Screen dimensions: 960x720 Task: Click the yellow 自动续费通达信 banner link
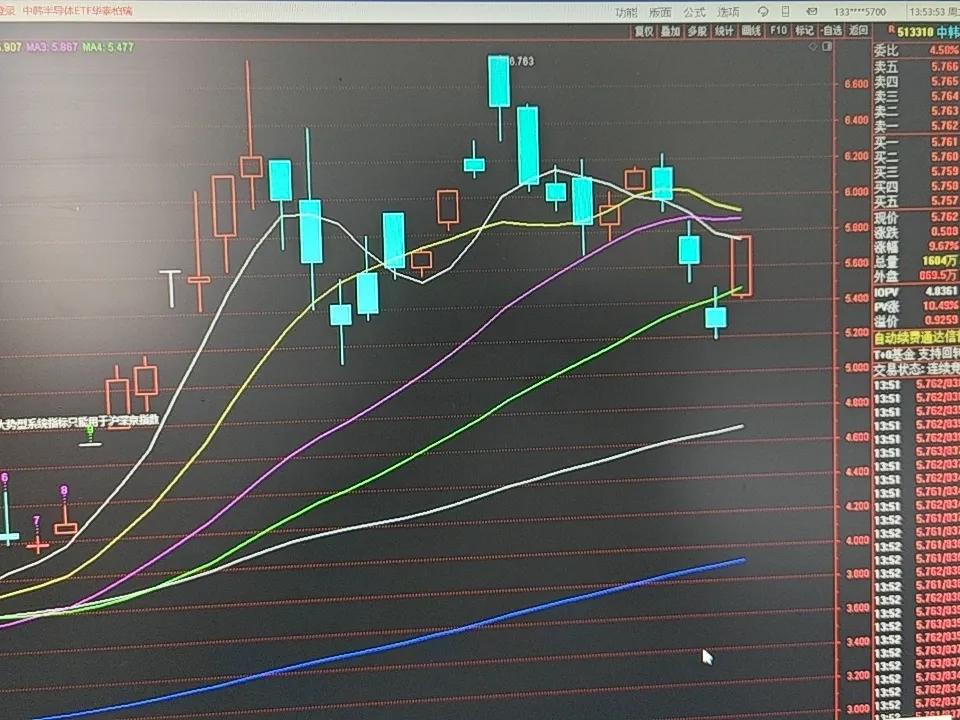click(916, 337)
